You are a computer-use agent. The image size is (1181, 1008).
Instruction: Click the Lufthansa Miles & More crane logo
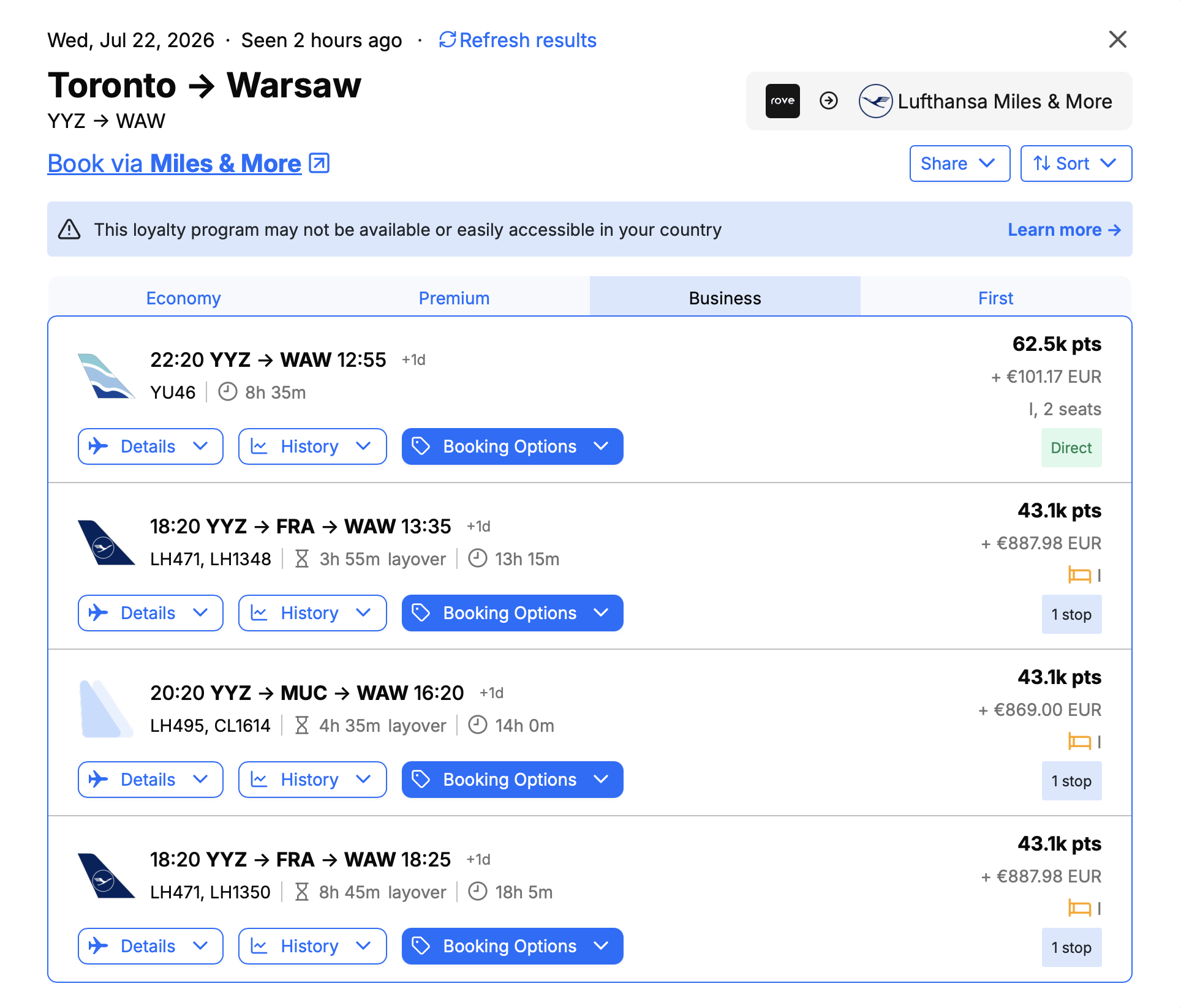[x=875, y=101]
